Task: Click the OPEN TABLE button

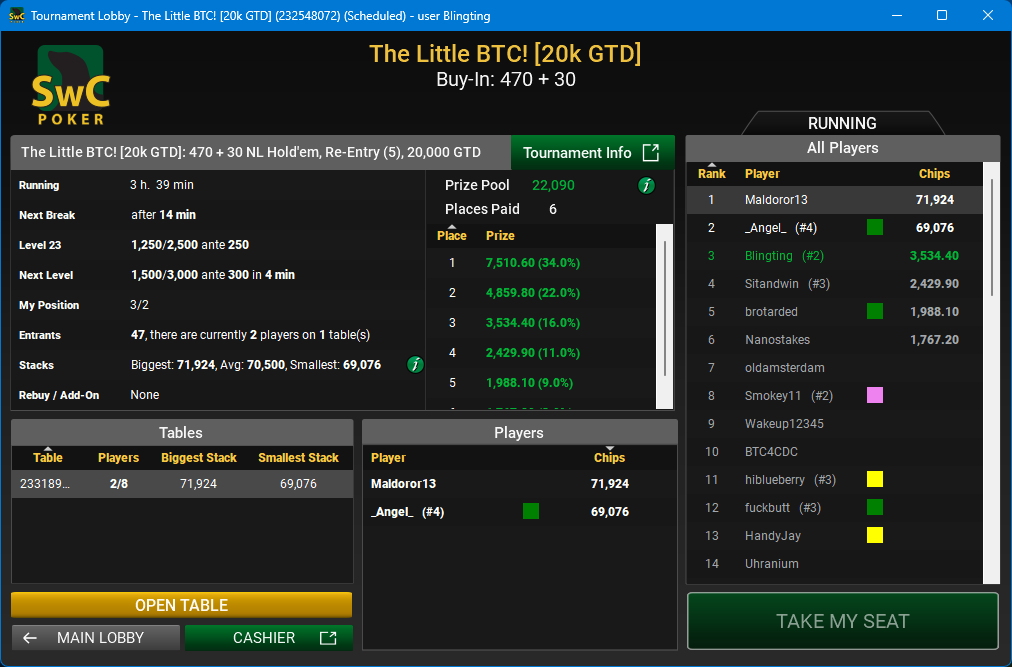Action: point(181,605)
